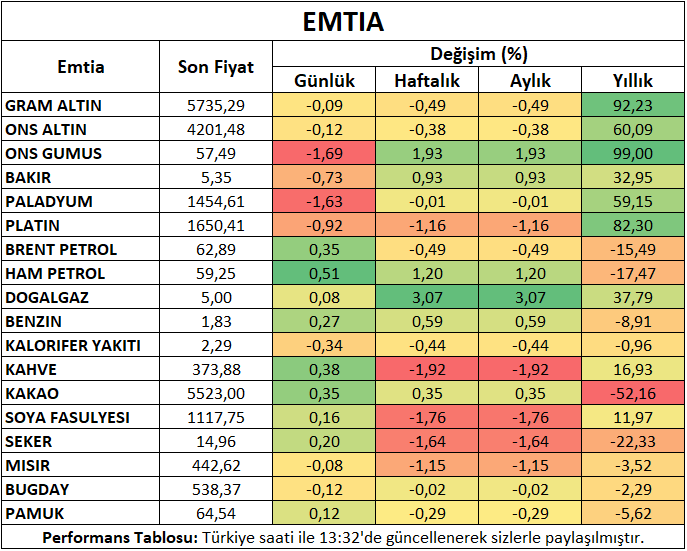Select the ONS GUMUS row label
The height and width of the screenshot is (551, 687).
point(54,153)
